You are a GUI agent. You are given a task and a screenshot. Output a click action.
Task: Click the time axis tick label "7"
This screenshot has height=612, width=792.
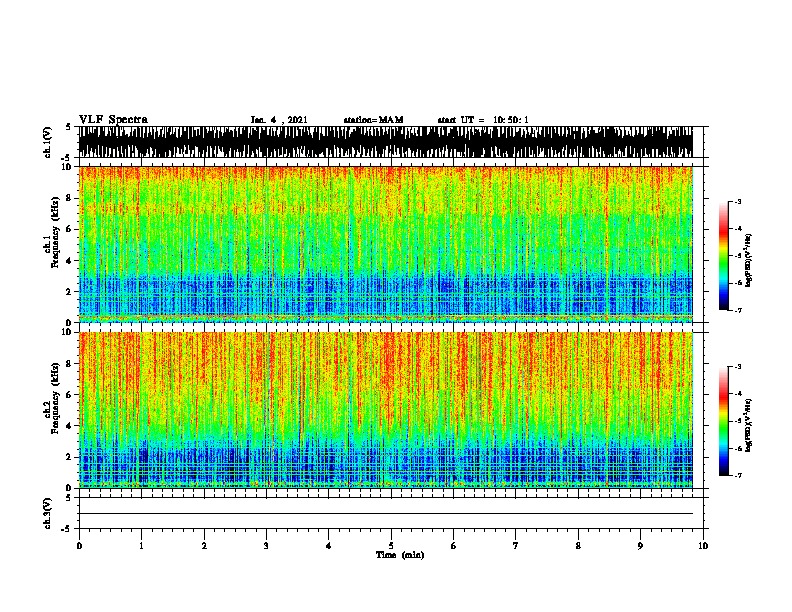tap(516, 546)
